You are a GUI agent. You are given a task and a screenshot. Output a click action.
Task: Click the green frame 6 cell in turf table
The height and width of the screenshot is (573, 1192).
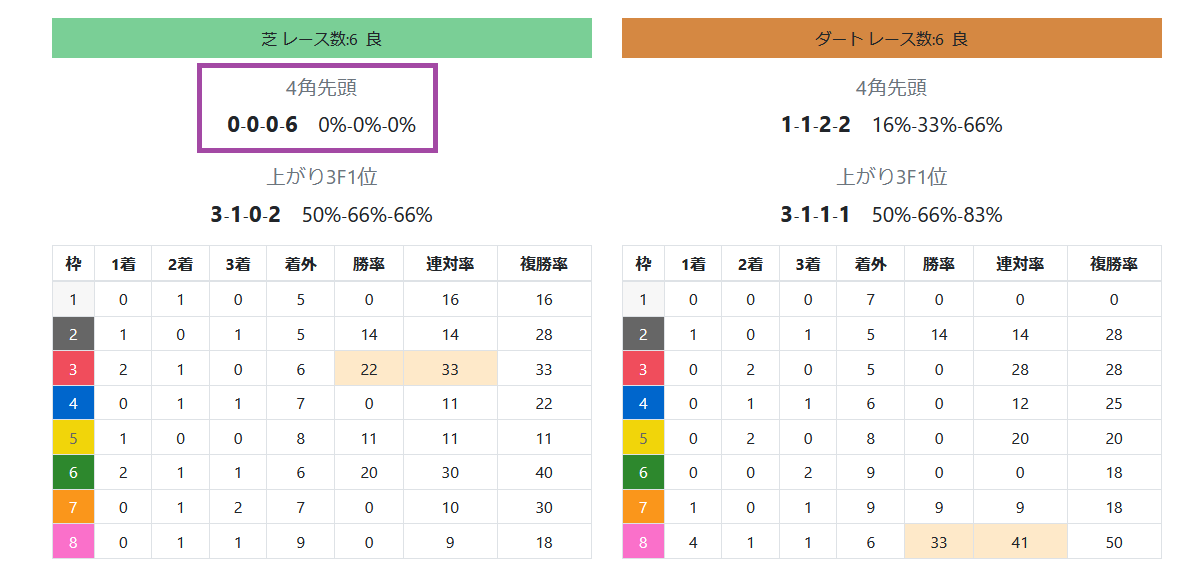point(73,473)
